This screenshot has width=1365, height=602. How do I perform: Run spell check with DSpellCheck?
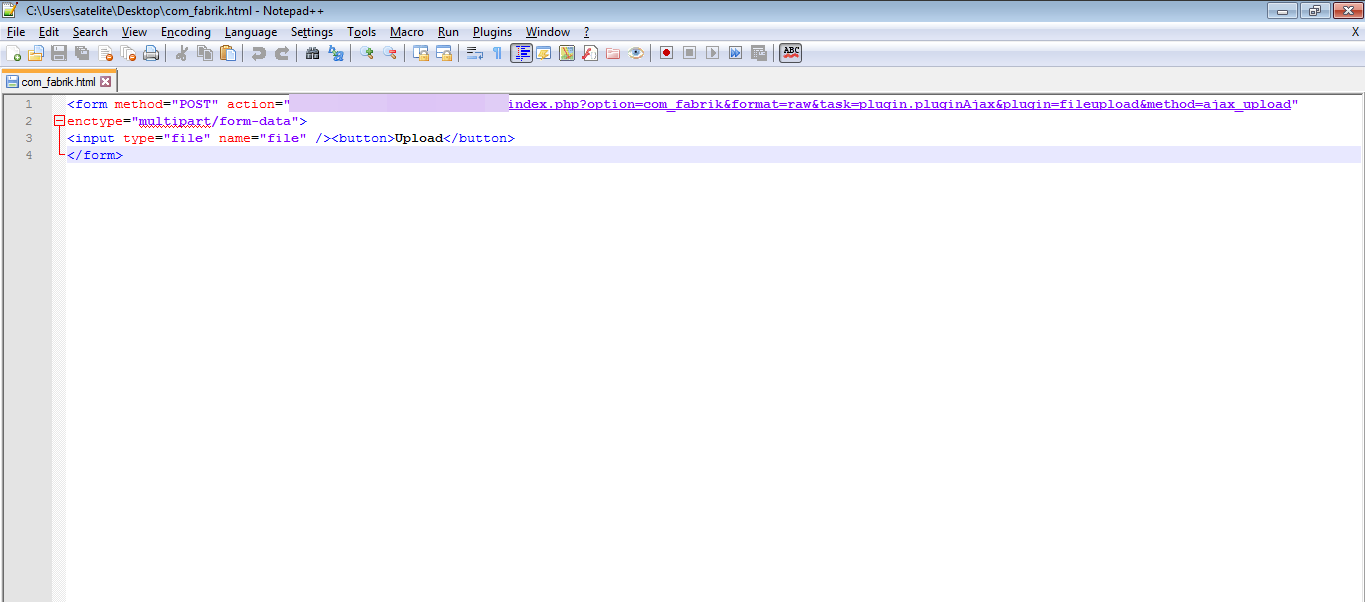pyautogui.click(x=790, y=52)
